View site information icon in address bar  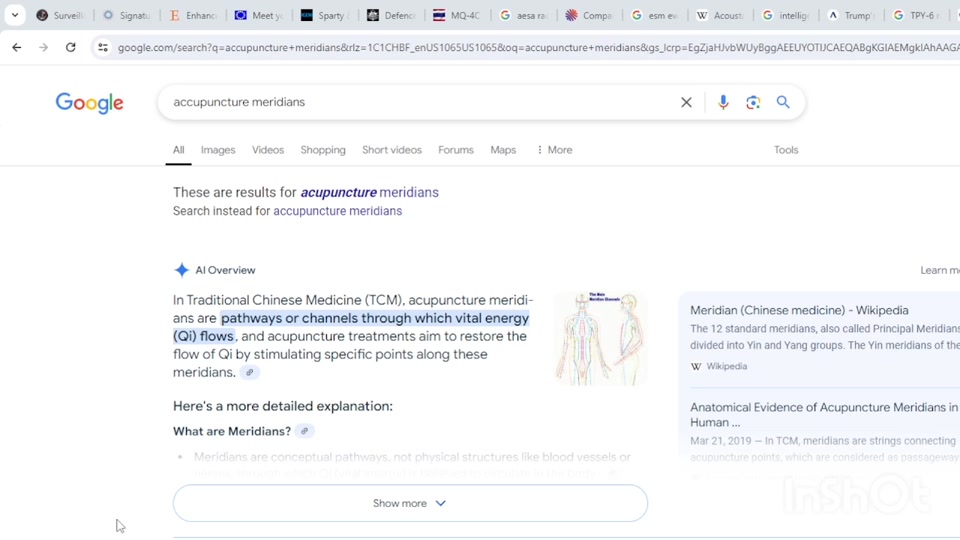click(x=102, y=47)
